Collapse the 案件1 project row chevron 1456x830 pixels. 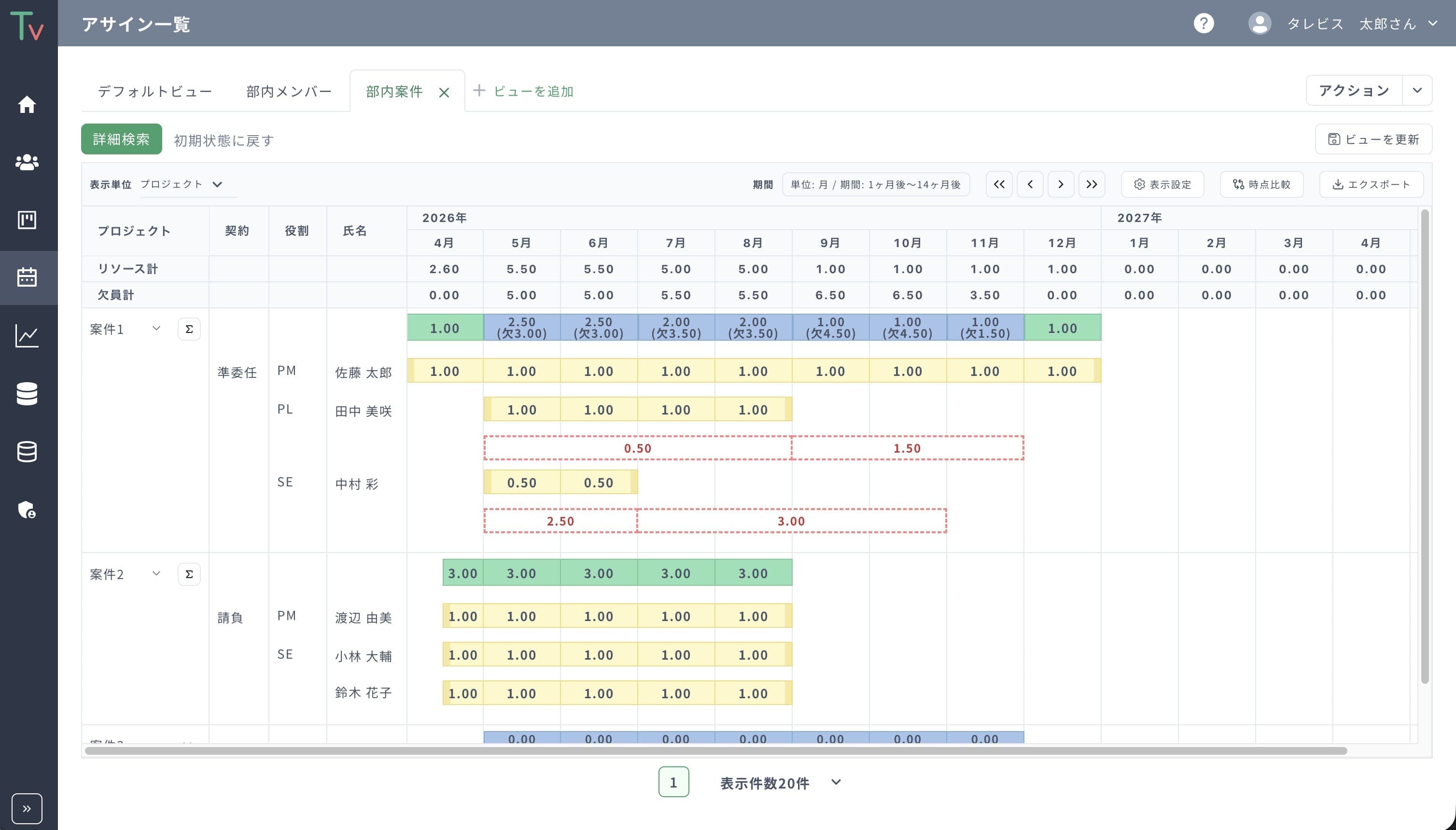pos(156,328)
